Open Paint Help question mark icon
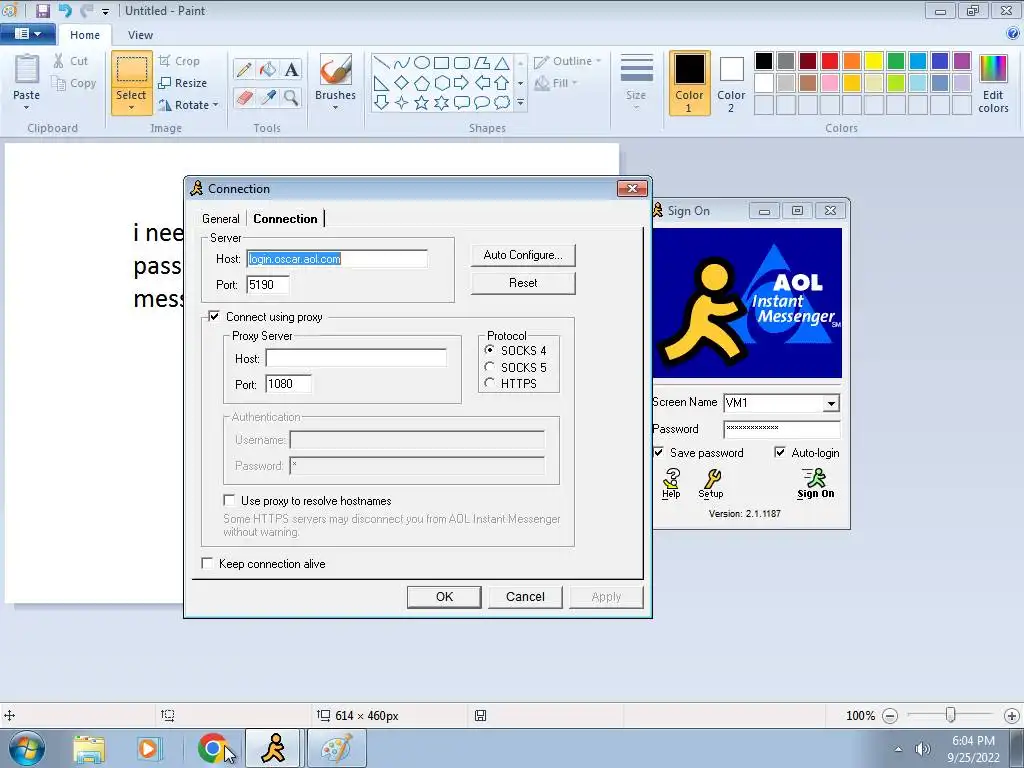The height and width of the screenshot is (768, 1024). click(1013, 34)
